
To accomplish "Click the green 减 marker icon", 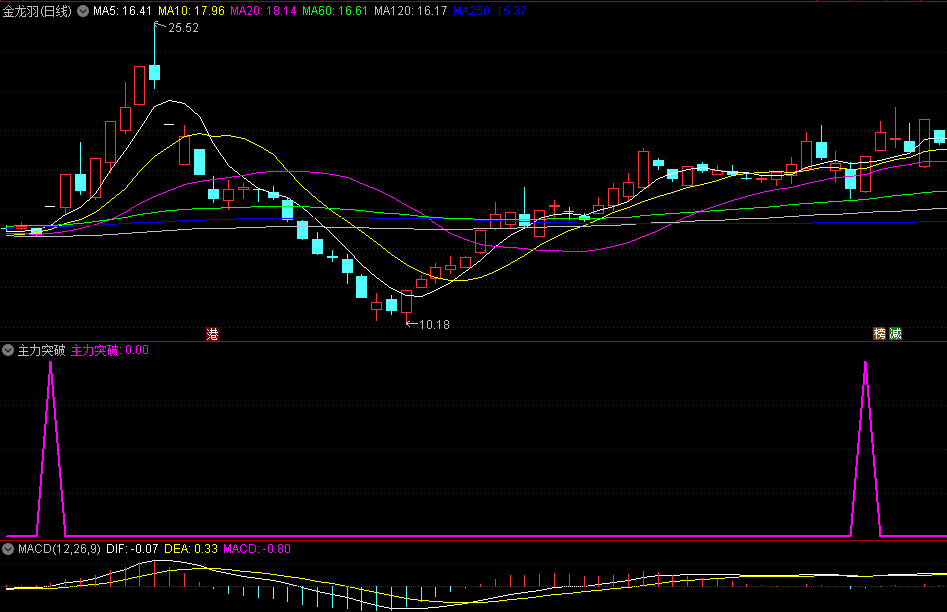I will point(895,333).
